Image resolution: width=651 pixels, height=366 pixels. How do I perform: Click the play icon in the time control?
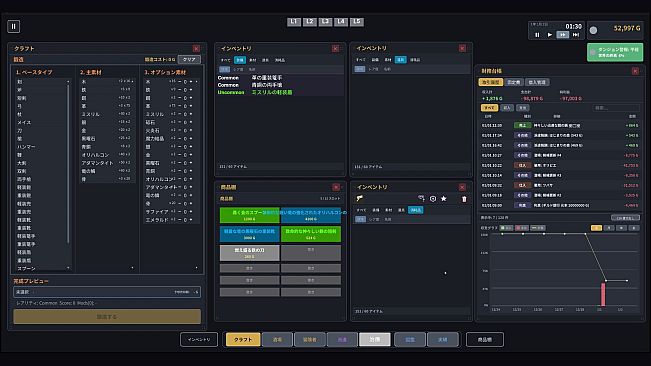coord(550,35)
